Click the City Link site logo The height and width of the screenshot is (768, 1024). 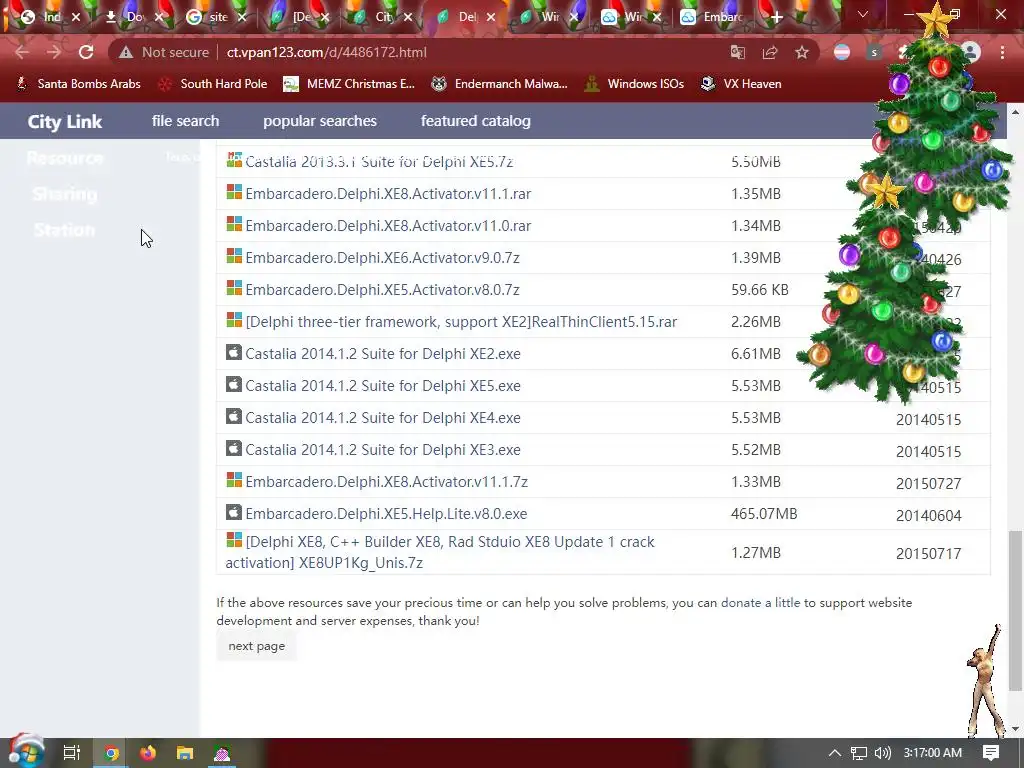coord(65,121)
